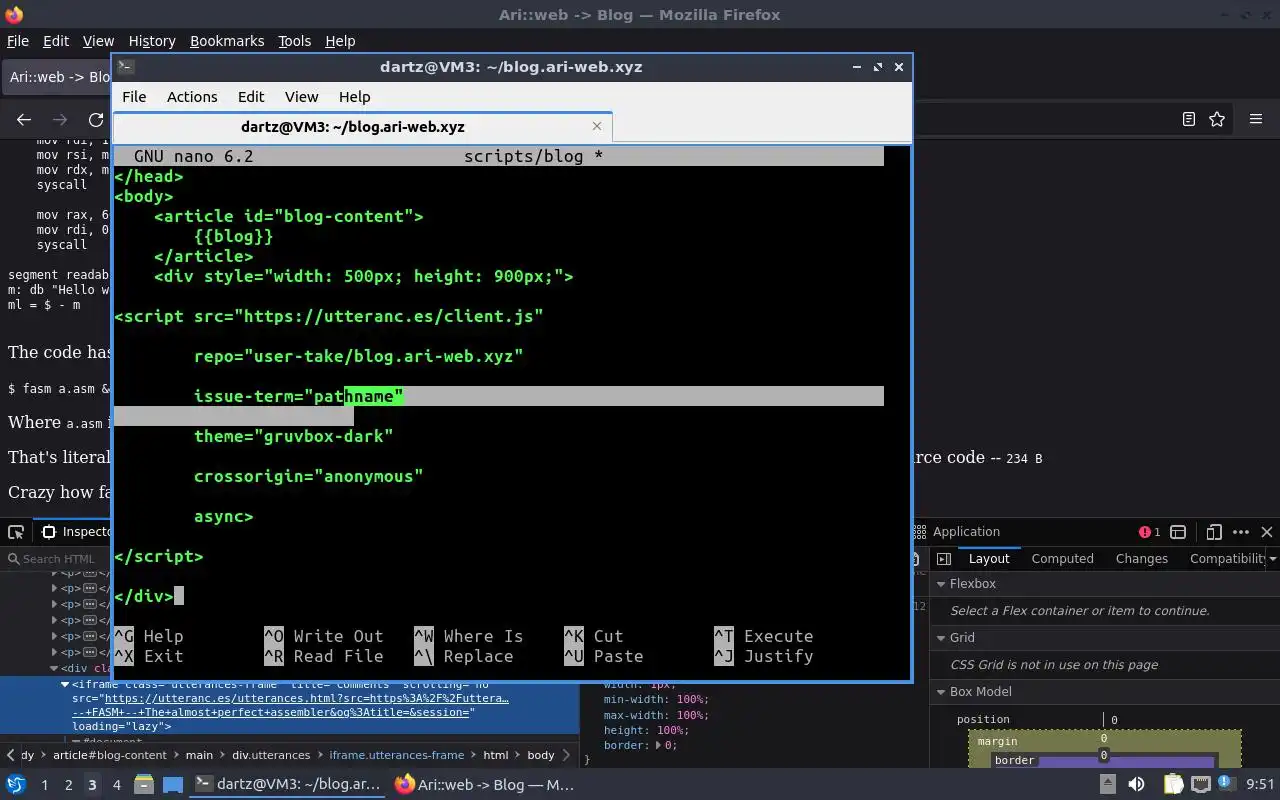Image resolution: width=1280 pixels, height=800 pixels.
Task: Open the DevTools three-dot customize menu
Action: coord(1241,532)
